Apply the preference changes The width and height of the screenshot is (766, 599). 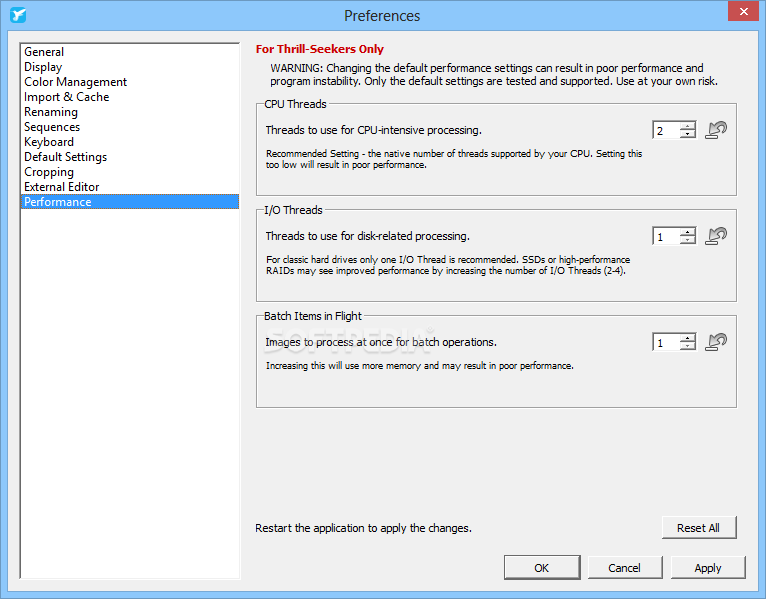[x=708, y=568]
